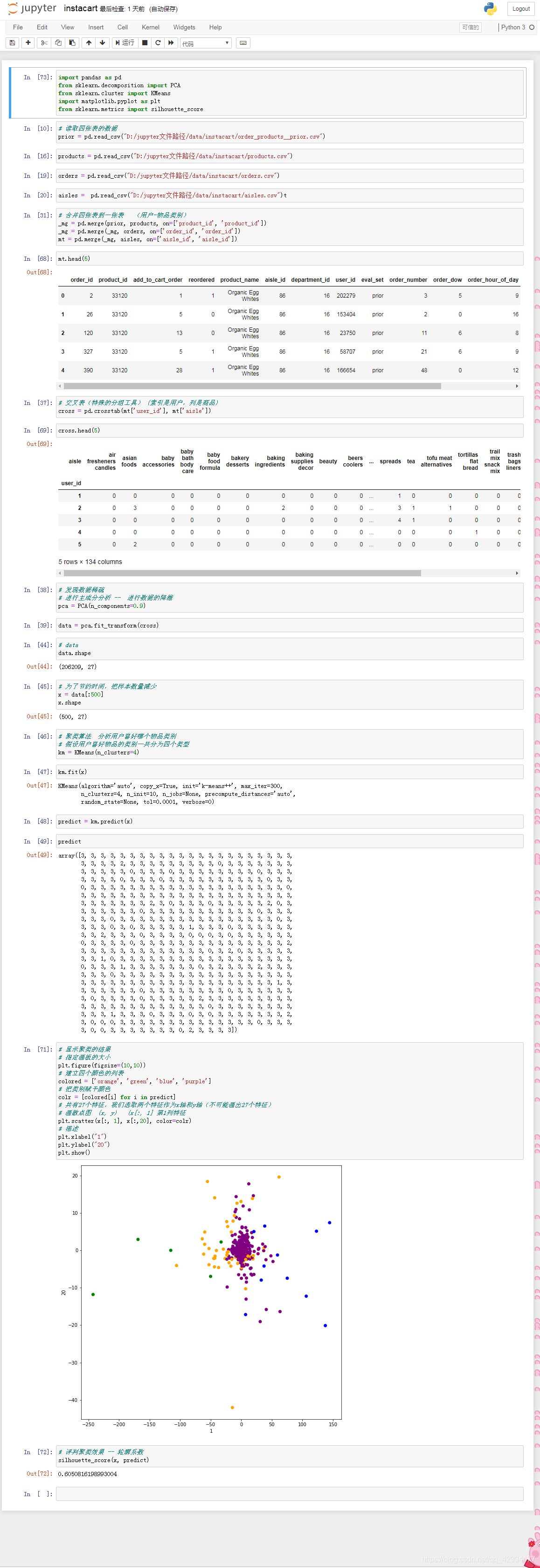Click right arrow of cross.head table scrollbar

[x=517, y=573]
